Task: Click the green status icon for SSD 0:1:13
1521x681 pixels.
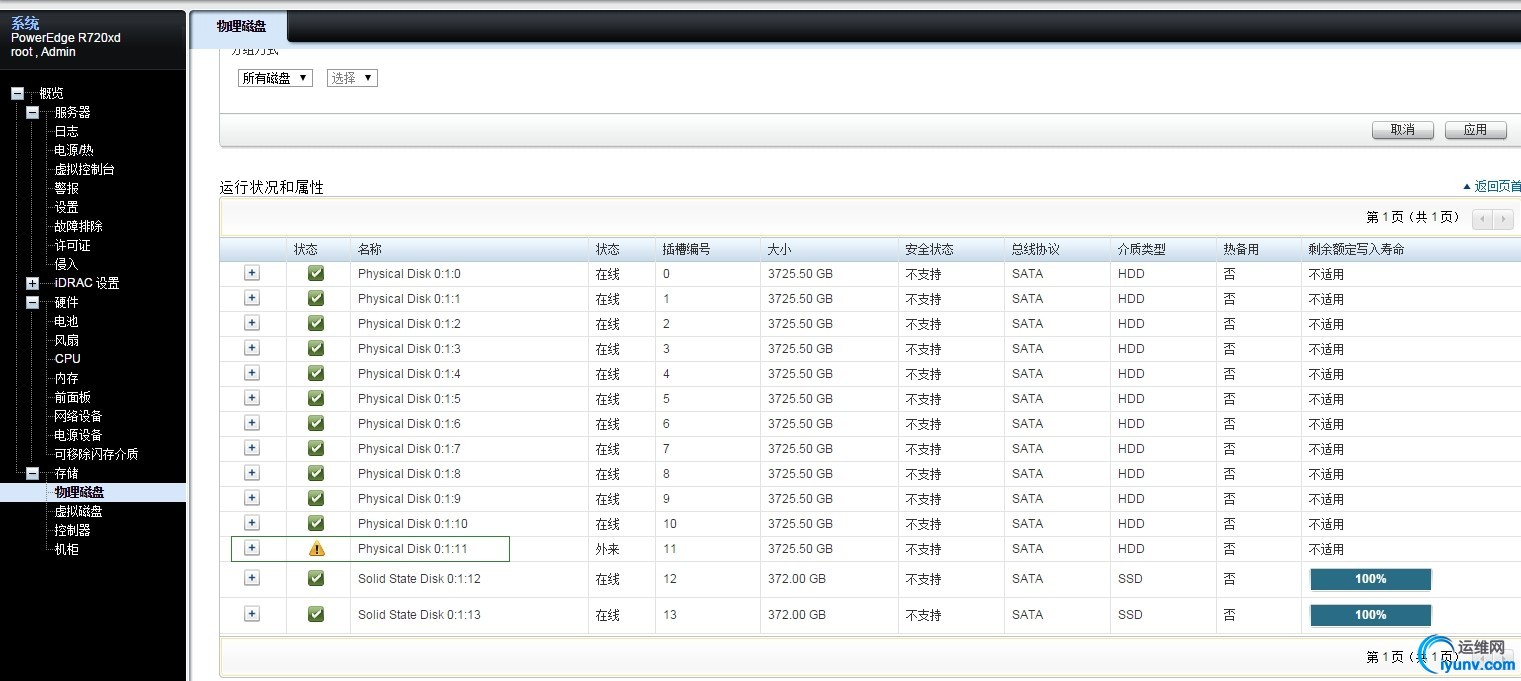Action: tap(316, 614)
